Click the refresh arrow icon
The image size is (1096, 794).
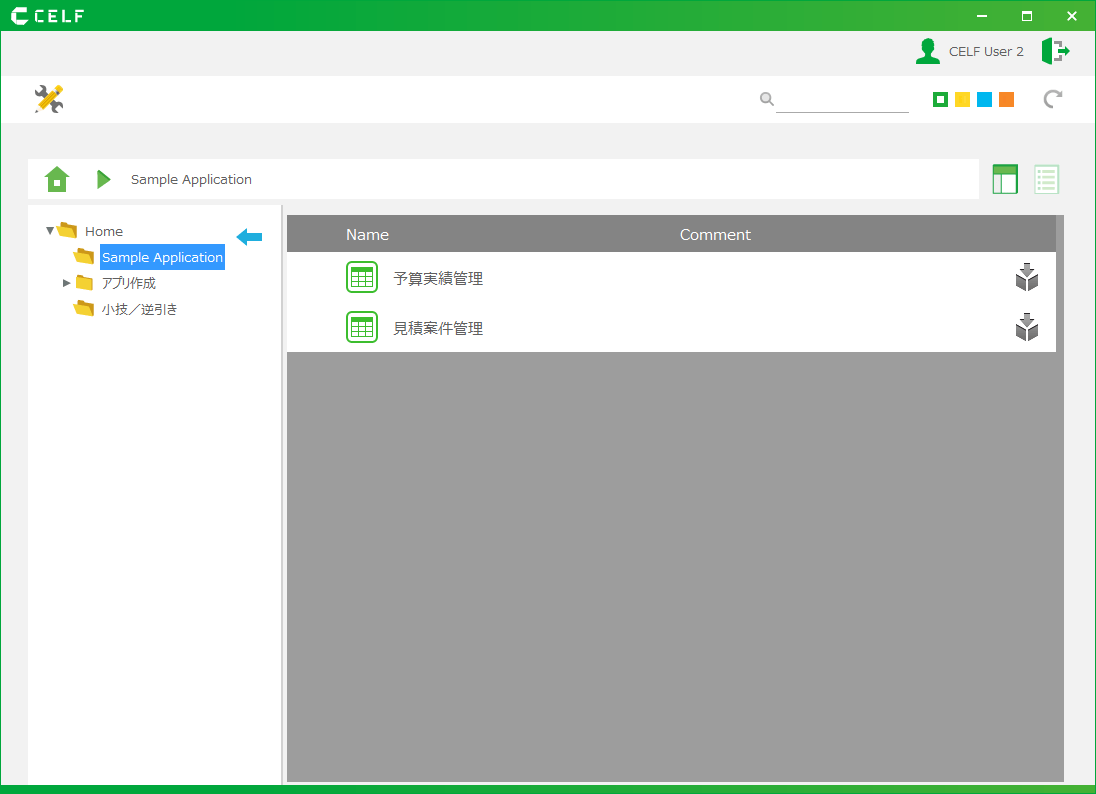(x=1053, y=99)
